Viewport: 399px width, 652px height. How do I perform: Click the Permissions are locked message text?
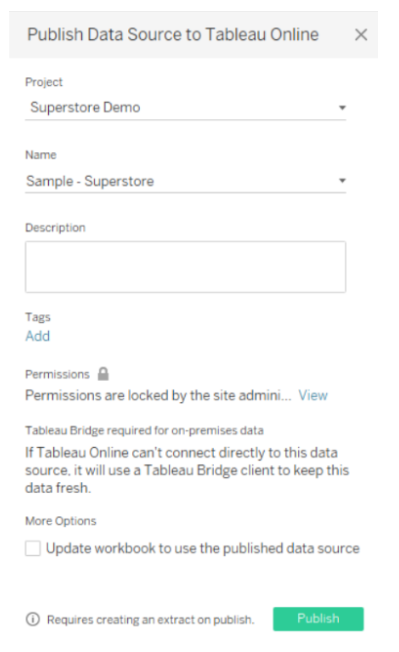click(158, 395)
